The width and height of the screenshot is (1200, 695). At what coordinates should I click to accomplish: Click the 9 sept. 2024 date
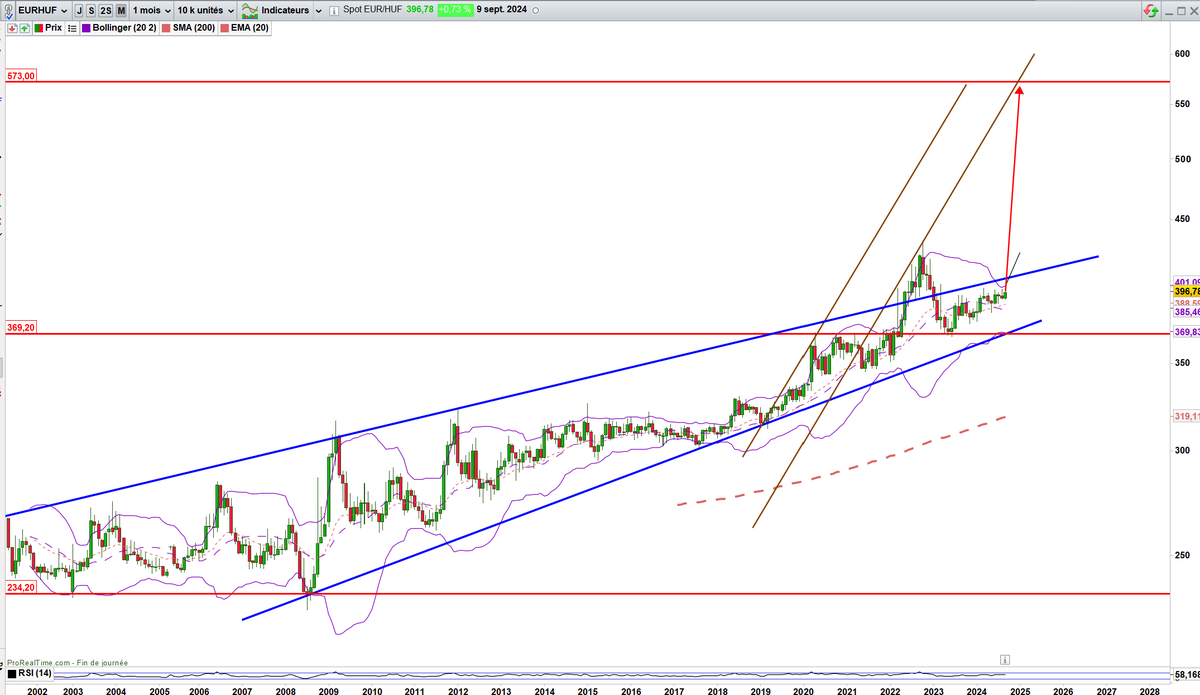coord(502,9)
